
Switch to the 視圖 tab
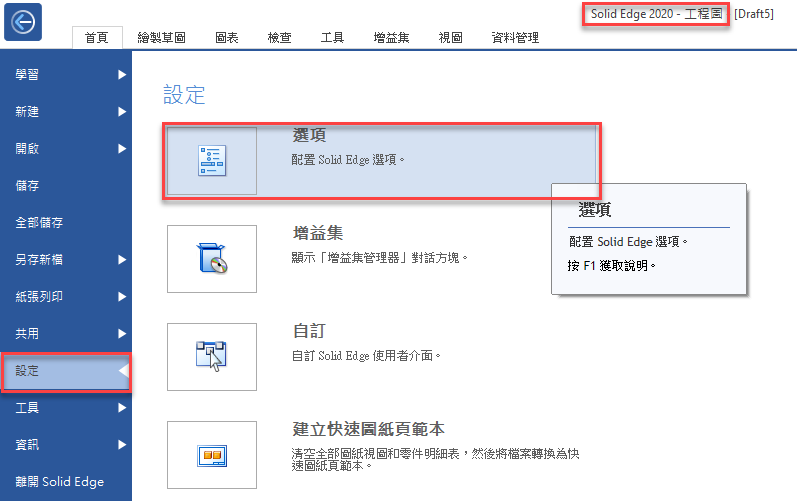point(451,38)
